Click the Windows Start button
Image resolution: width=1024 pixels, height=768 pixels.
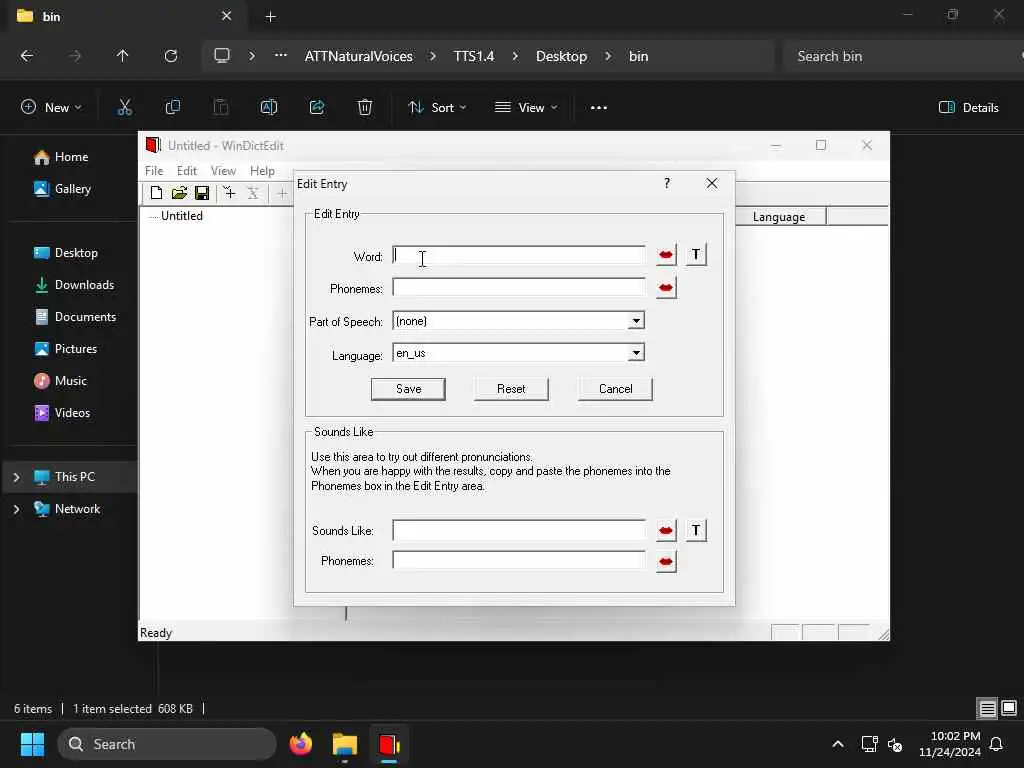click(x=33, y=744)
